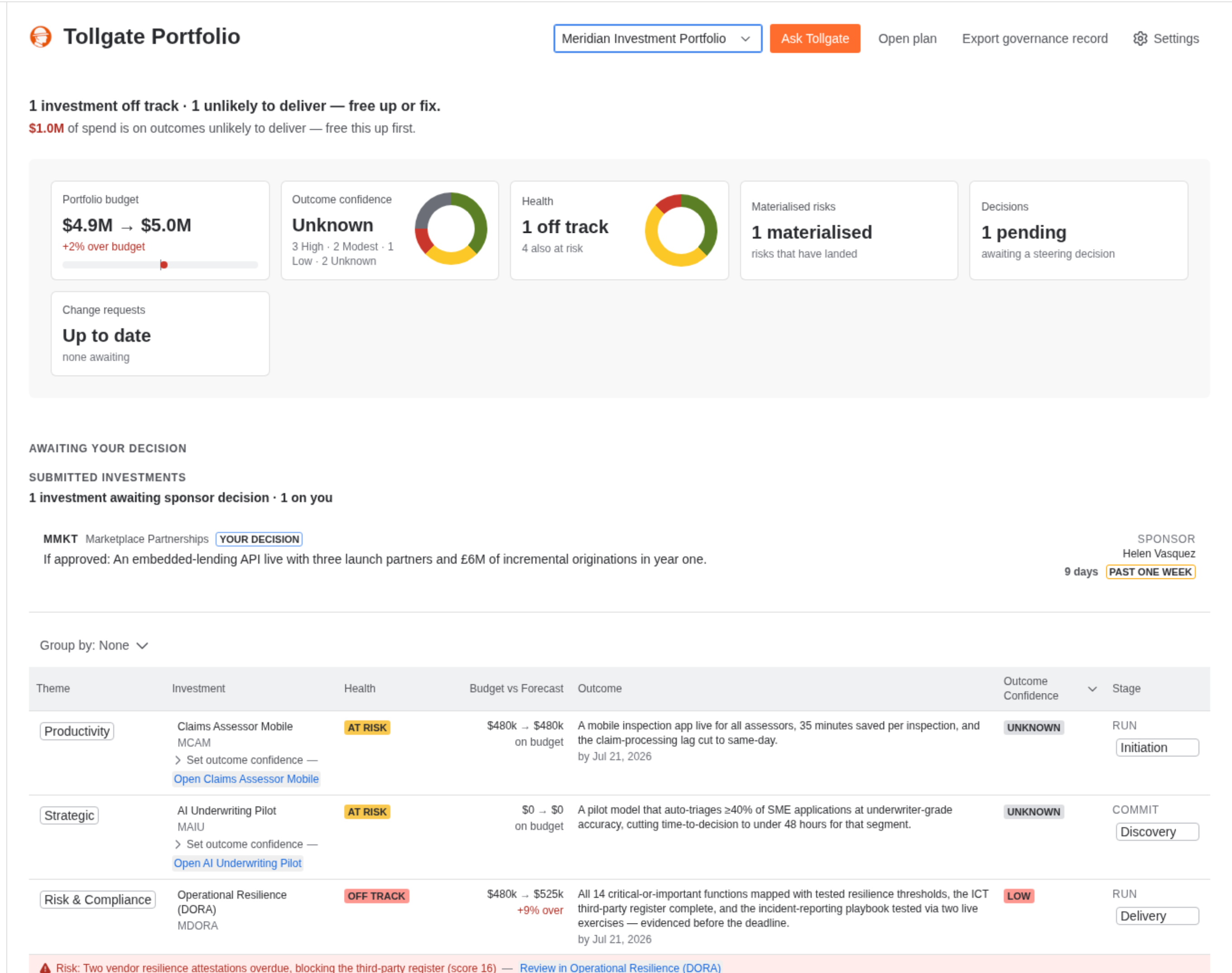The width and height of the screenshot is (1232, 973).
Task: Click the +9% over budget text
Action: pyautogui.click(x=539, y=911)
